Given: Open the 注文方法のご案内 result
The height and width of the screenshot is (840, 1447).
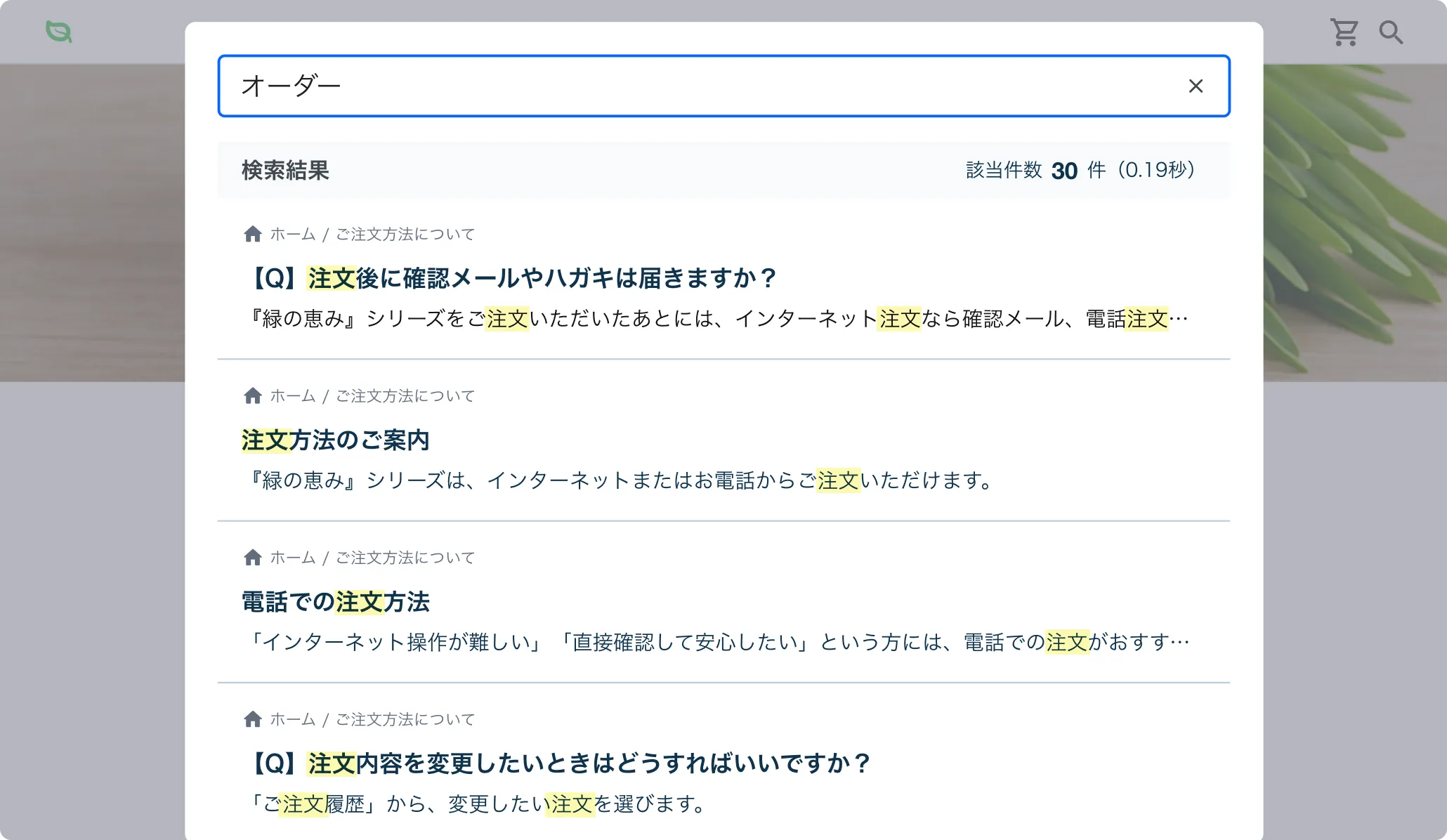Looking at the screenshot, I should click(335, 440).
